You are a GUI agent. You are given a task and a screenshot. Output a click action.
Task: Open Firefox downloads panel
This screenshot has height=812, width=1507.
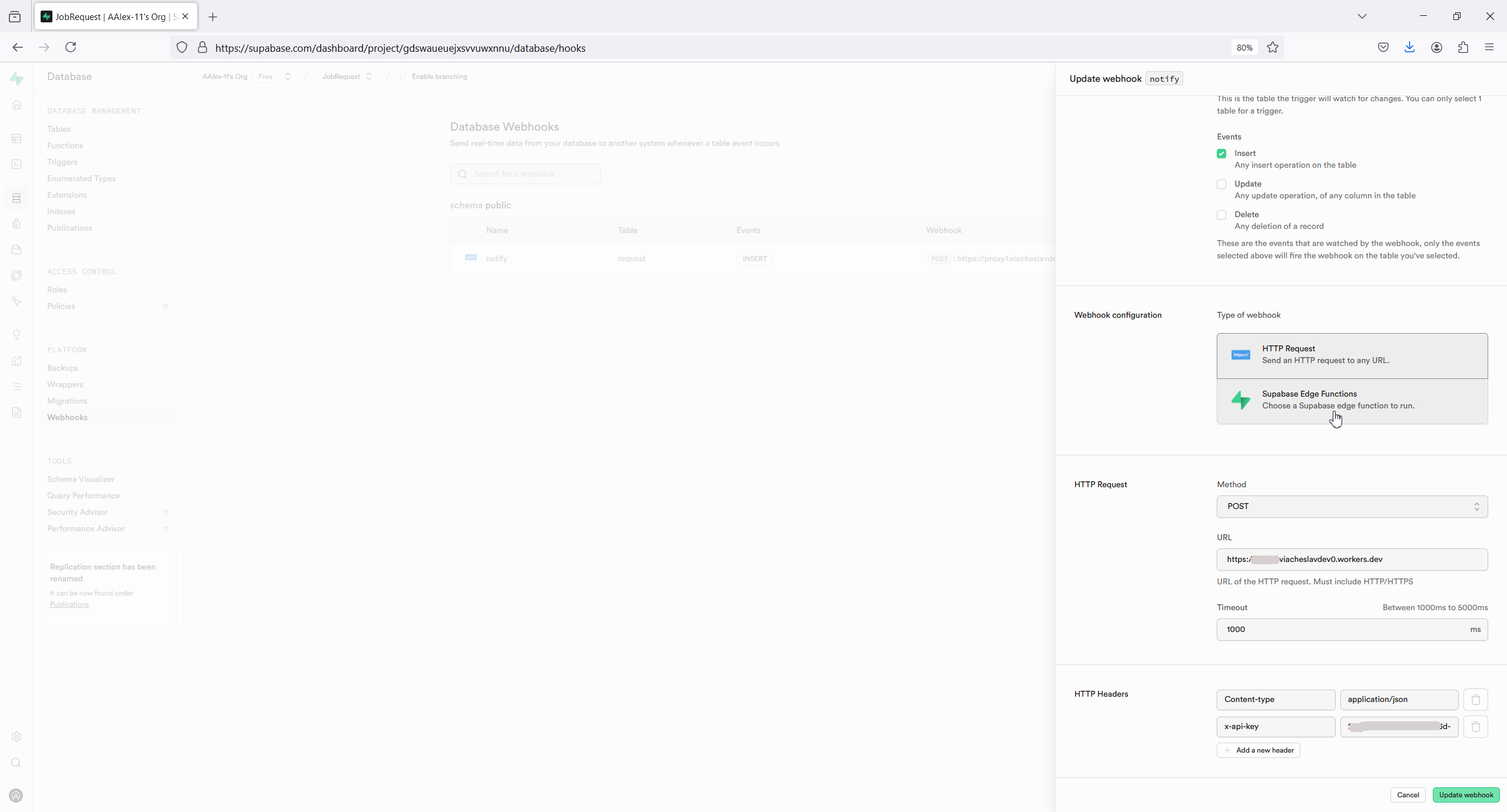coord(1409,48)
